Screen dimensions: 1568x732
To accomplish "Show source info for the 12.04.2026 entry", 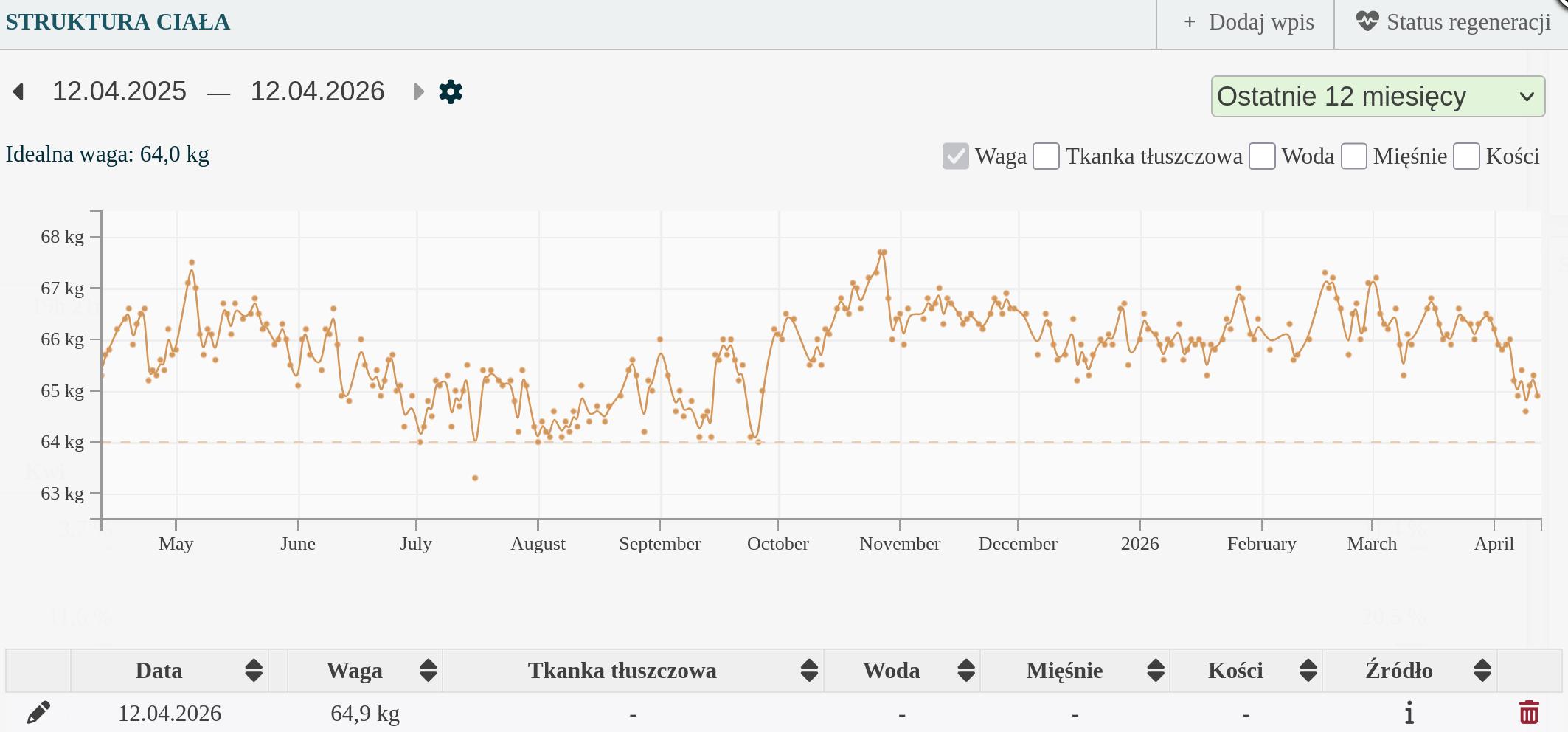I will [x=1409, y=713].
